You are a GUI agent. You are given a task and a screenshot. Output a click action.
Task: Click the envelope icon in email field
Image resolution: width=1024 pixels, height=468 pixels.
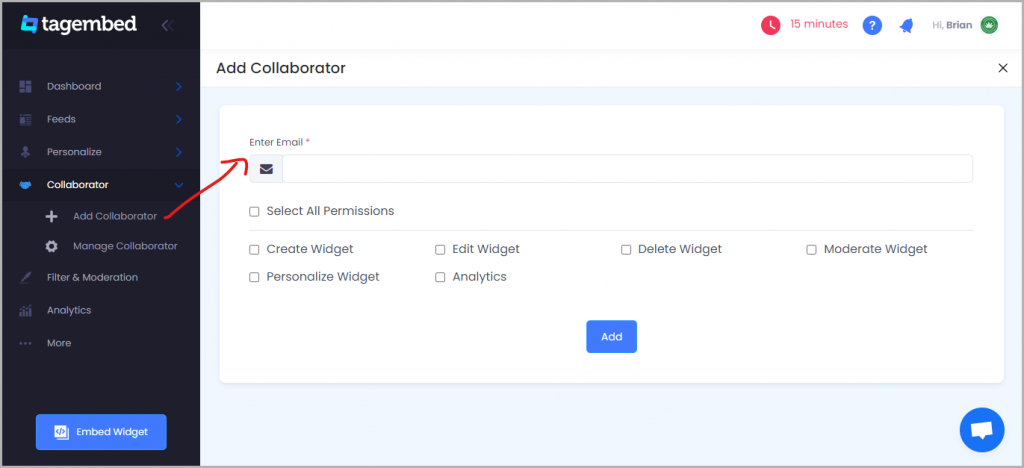click(266, 169)
